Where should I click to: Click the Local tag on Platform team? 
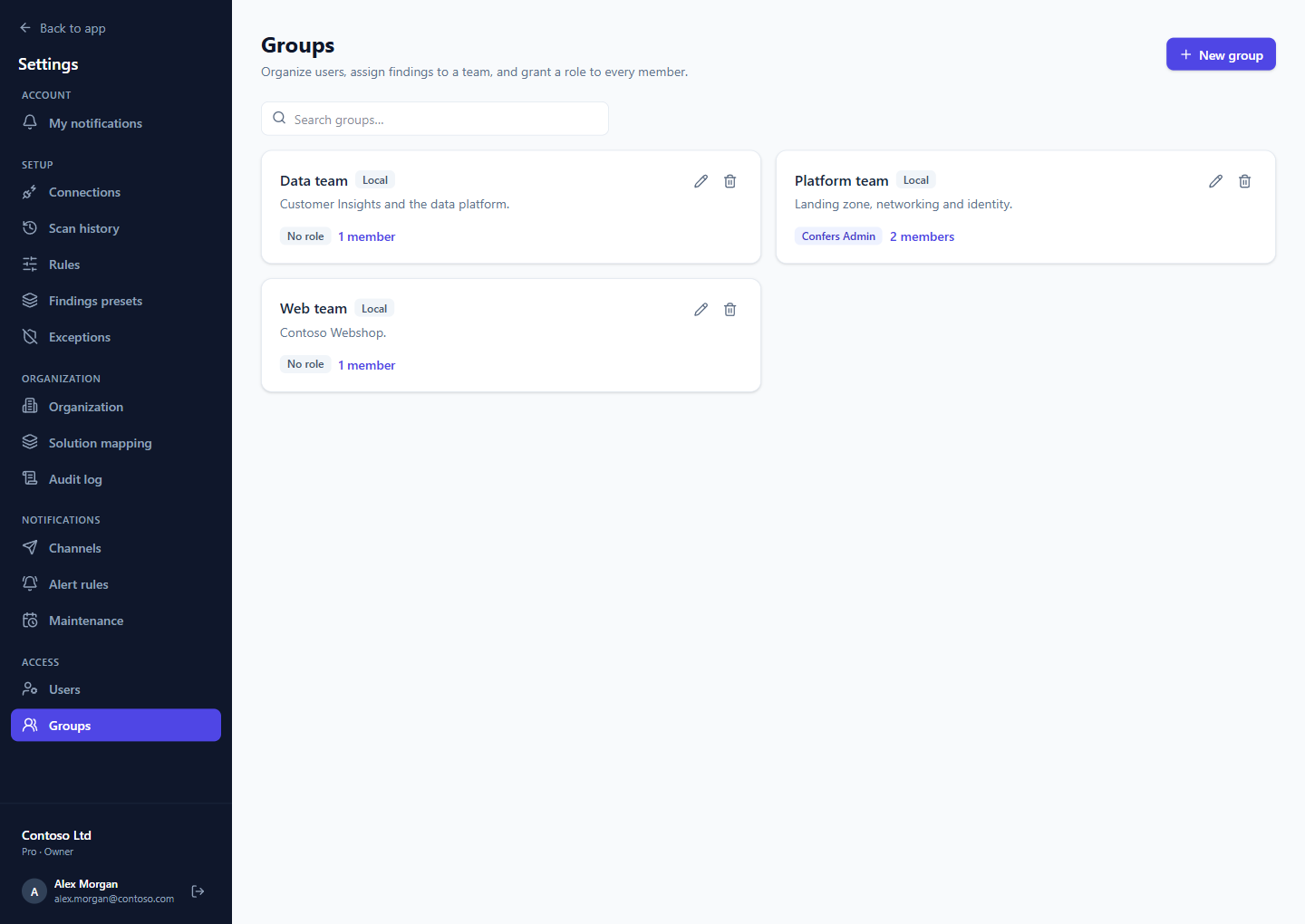915,180
